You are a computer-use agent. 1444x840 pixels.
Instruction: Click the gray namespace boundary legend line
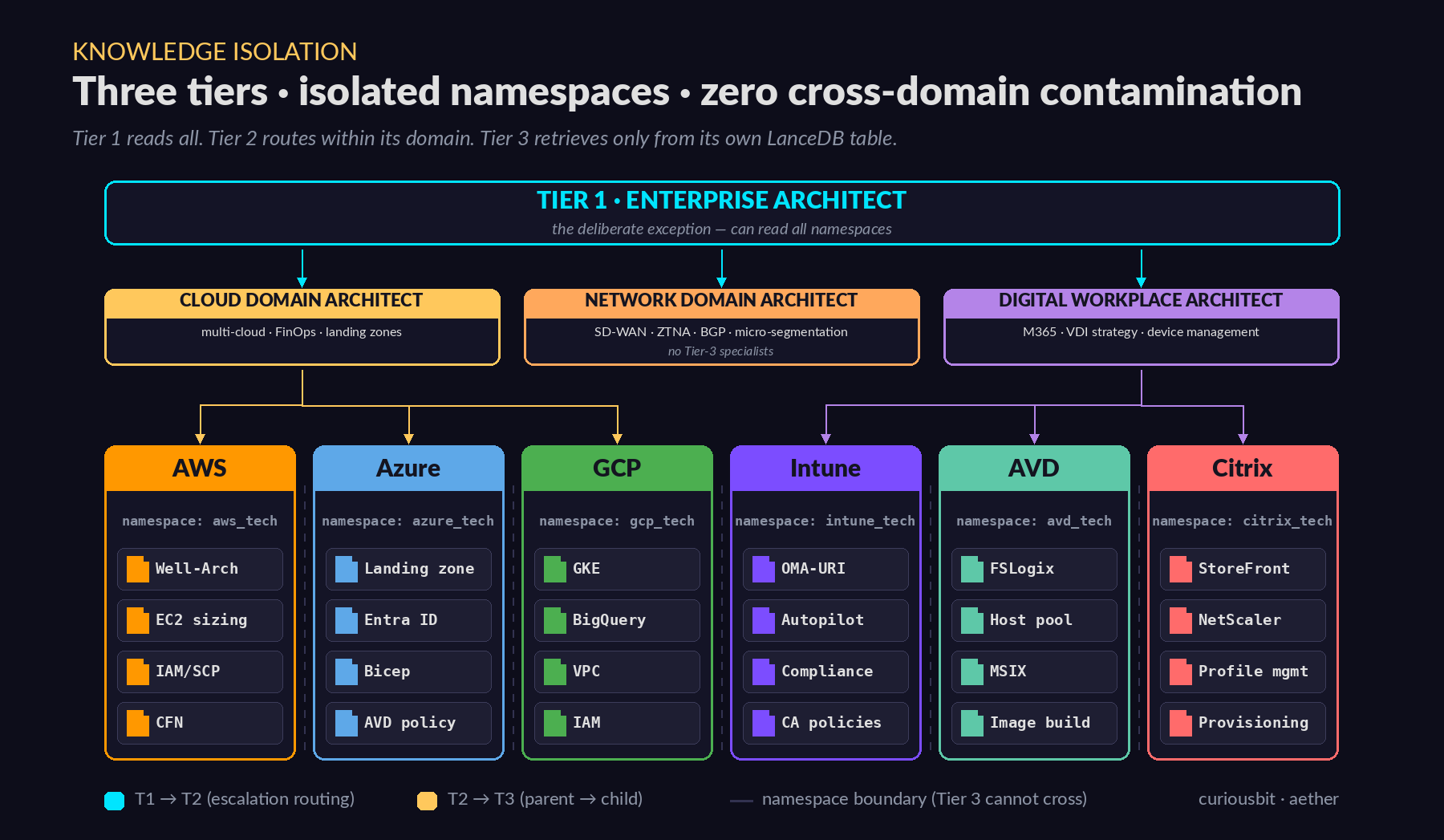741,801
